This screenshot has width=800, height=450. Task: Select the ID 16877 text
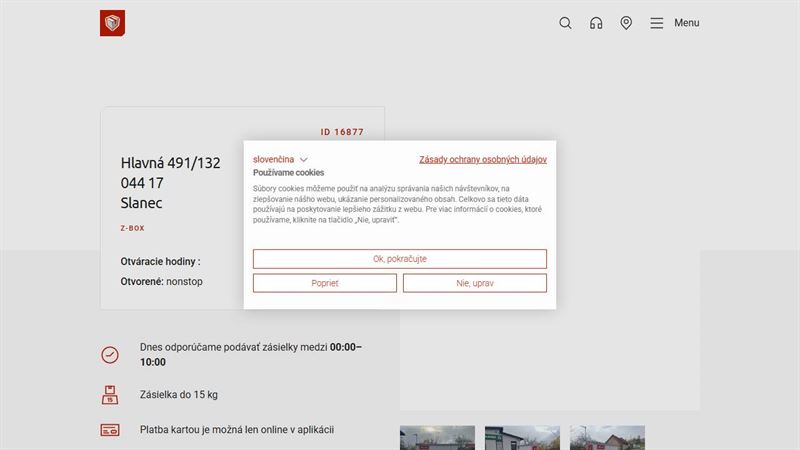pos(342,132)
